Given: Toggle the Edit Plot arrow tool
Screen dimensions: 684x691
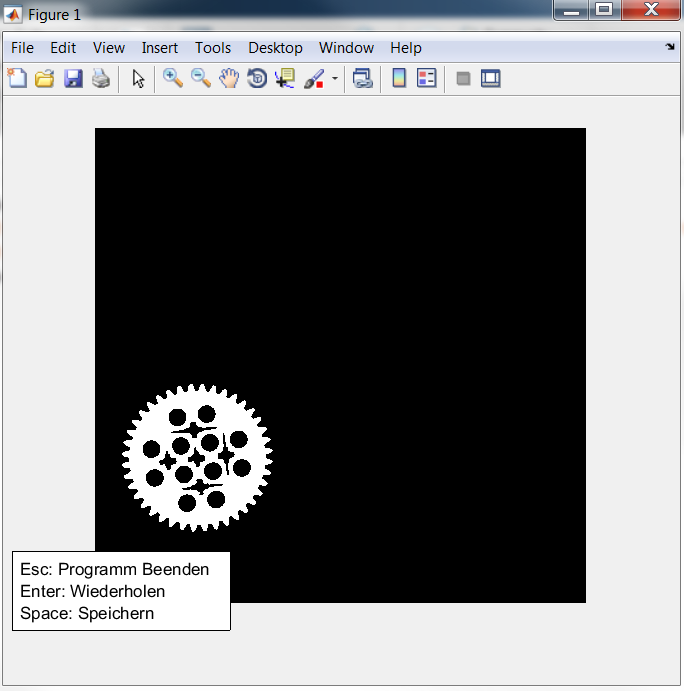Looking at the screenshot, I should (139, 78).
